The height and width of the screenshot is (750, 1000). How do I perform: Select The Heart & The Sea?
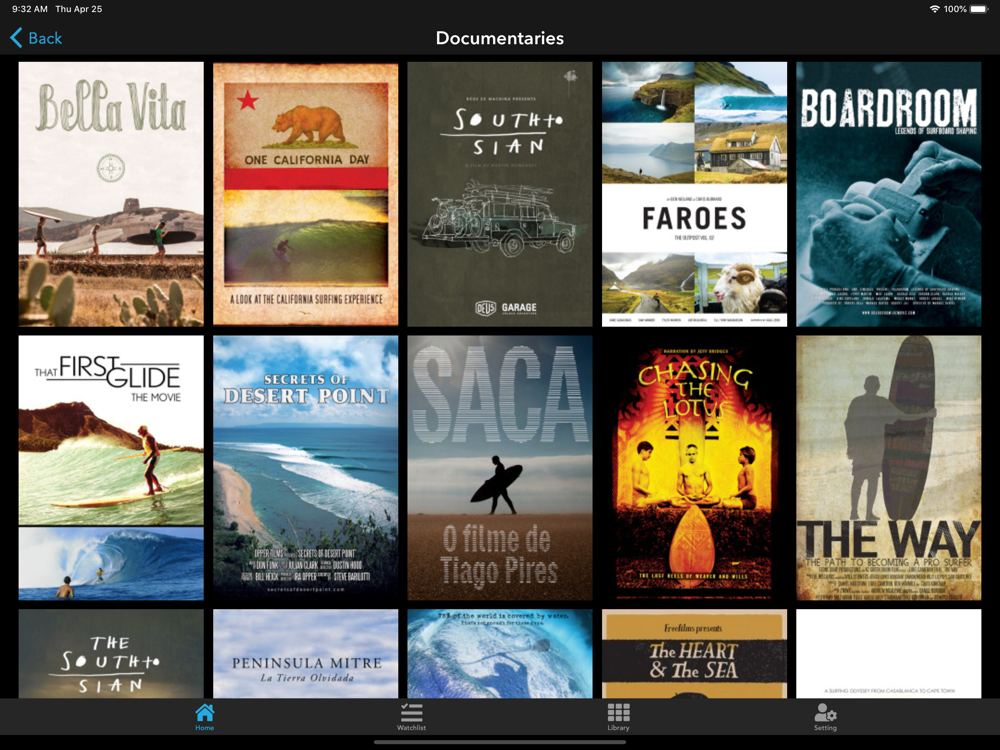694,653
